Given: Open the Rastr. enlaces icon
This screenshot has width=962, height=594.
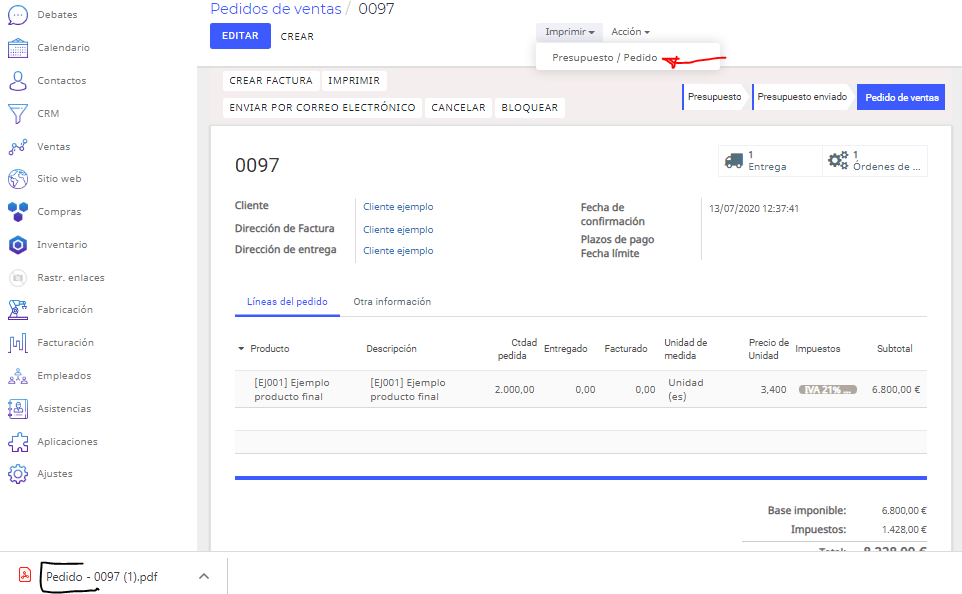Looking at the screenshot, I should 18,278.
